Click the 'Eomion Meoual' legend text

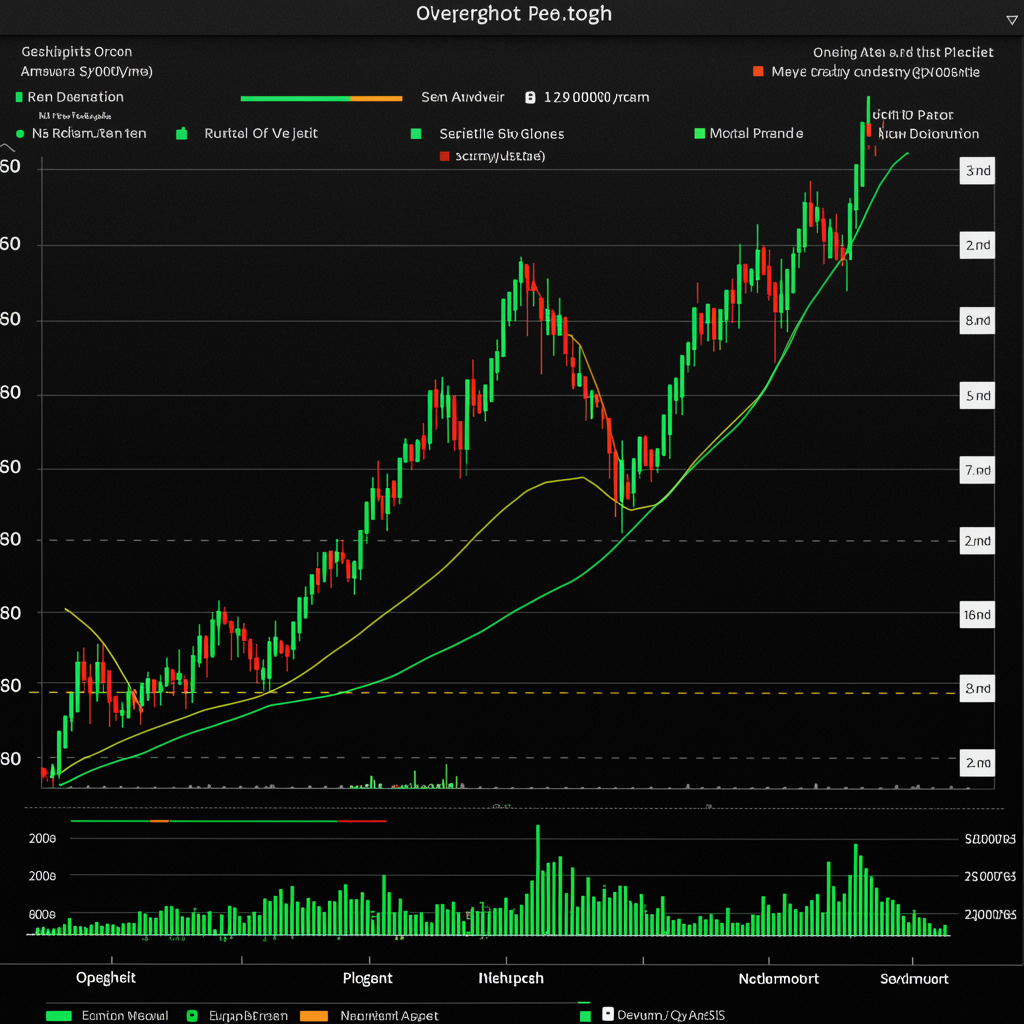[x=125, y=1016]
